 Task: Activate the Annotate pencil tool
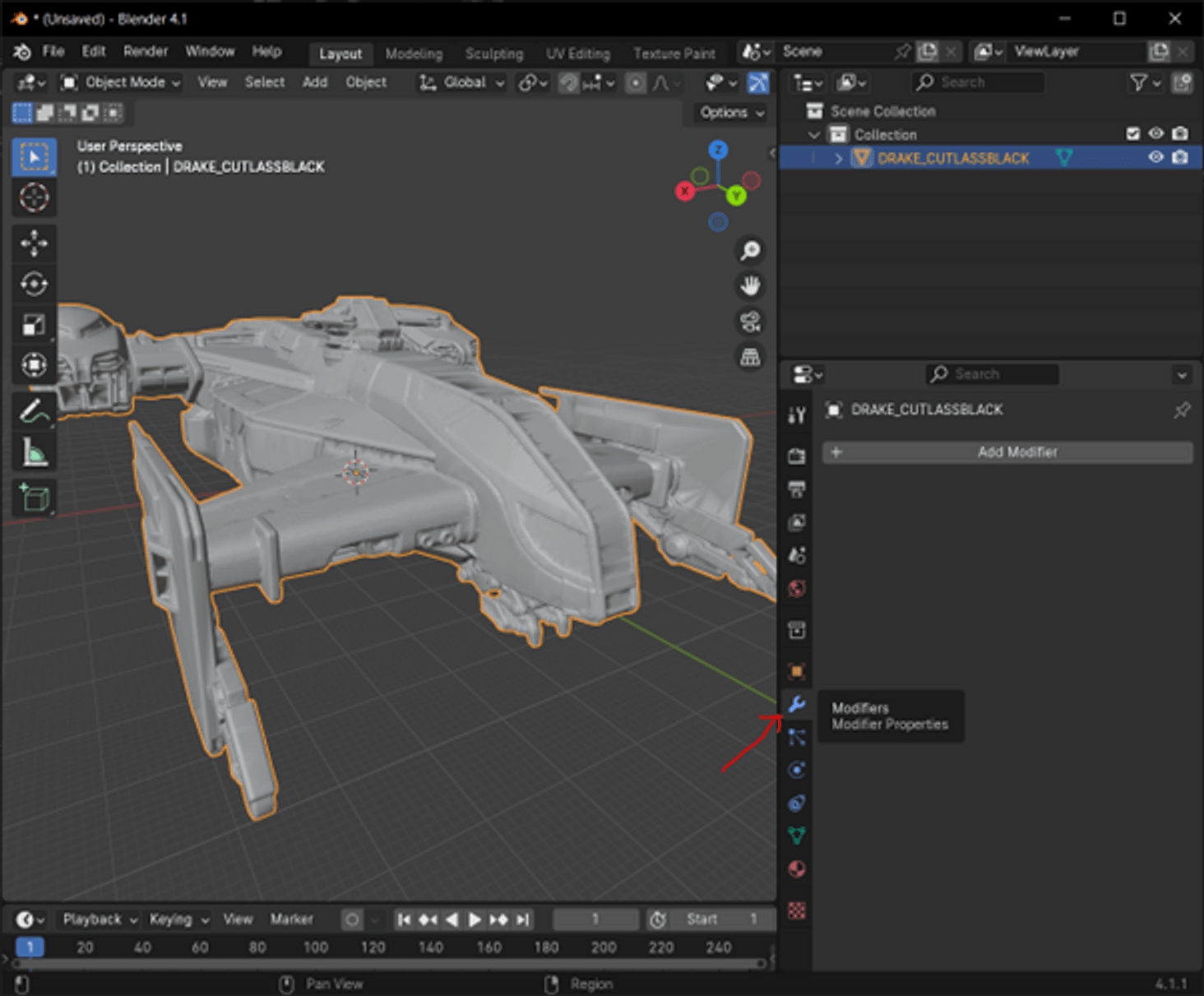pos(34,411)
